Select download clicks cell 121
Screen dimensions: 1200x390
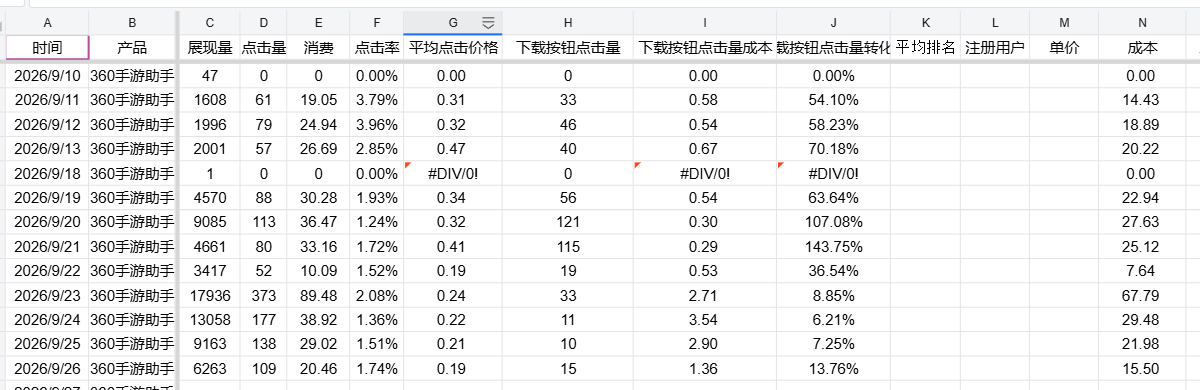[x=567, y=222]
